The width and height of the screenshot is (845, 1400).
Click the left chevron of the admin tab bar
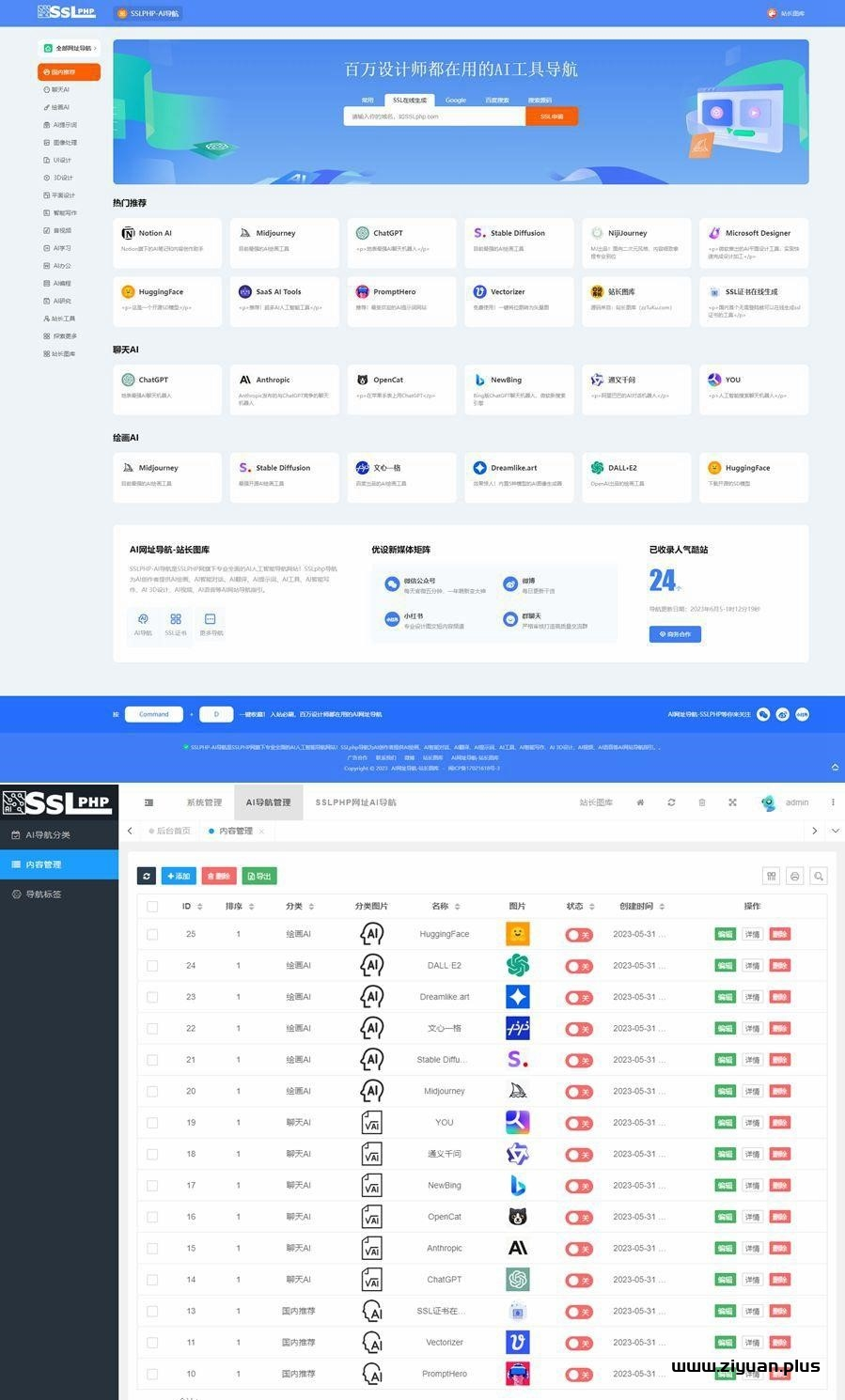pos(130,831)
